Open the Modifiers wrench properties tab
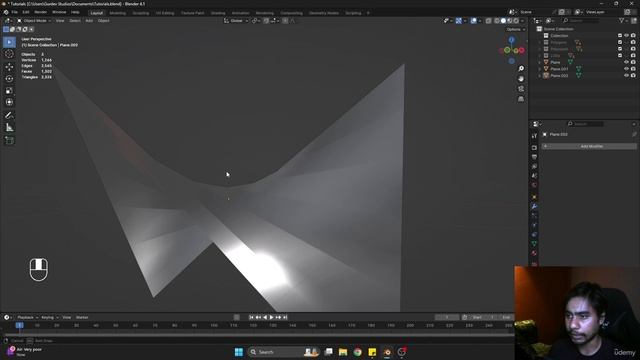This screenshot has width=640, height=360. [534, 207]
